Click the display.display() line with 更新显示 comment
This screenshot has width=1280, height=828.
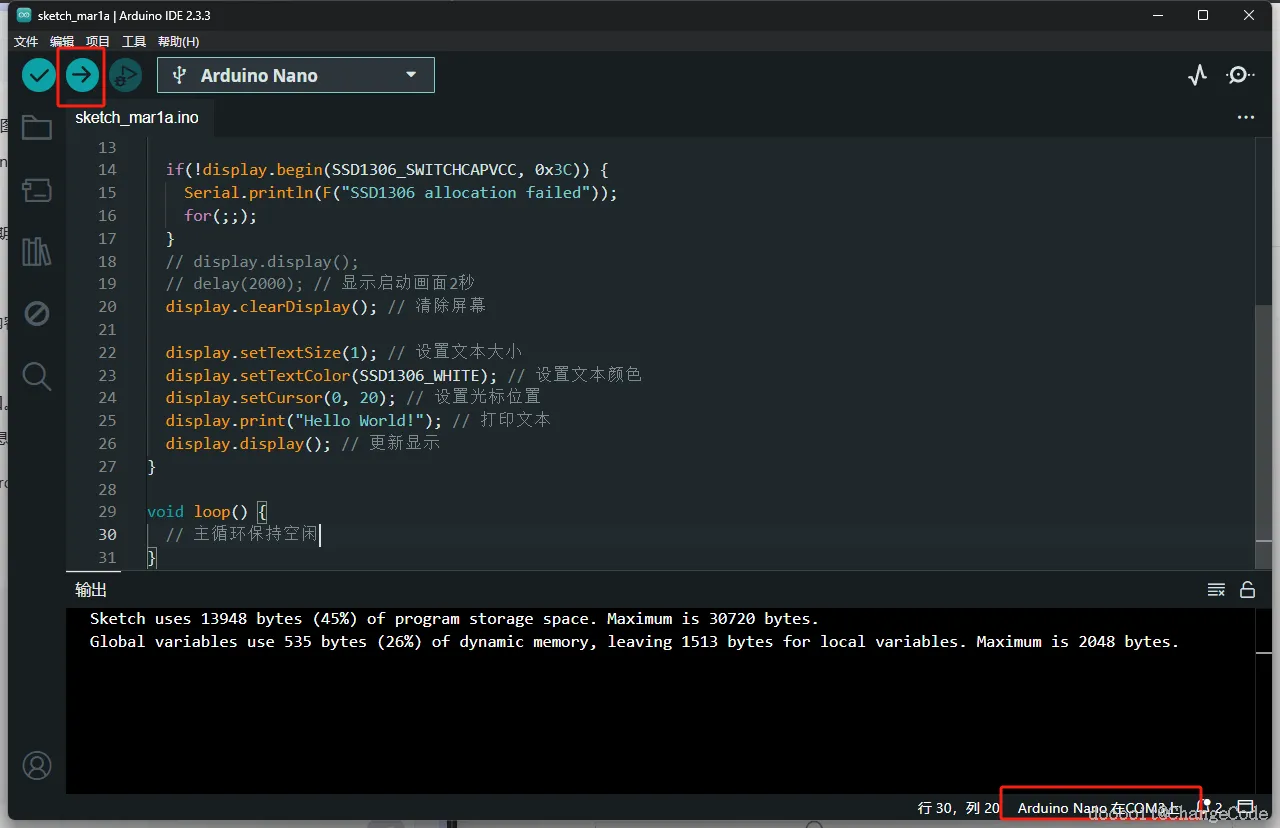click(x=302, y=443)
